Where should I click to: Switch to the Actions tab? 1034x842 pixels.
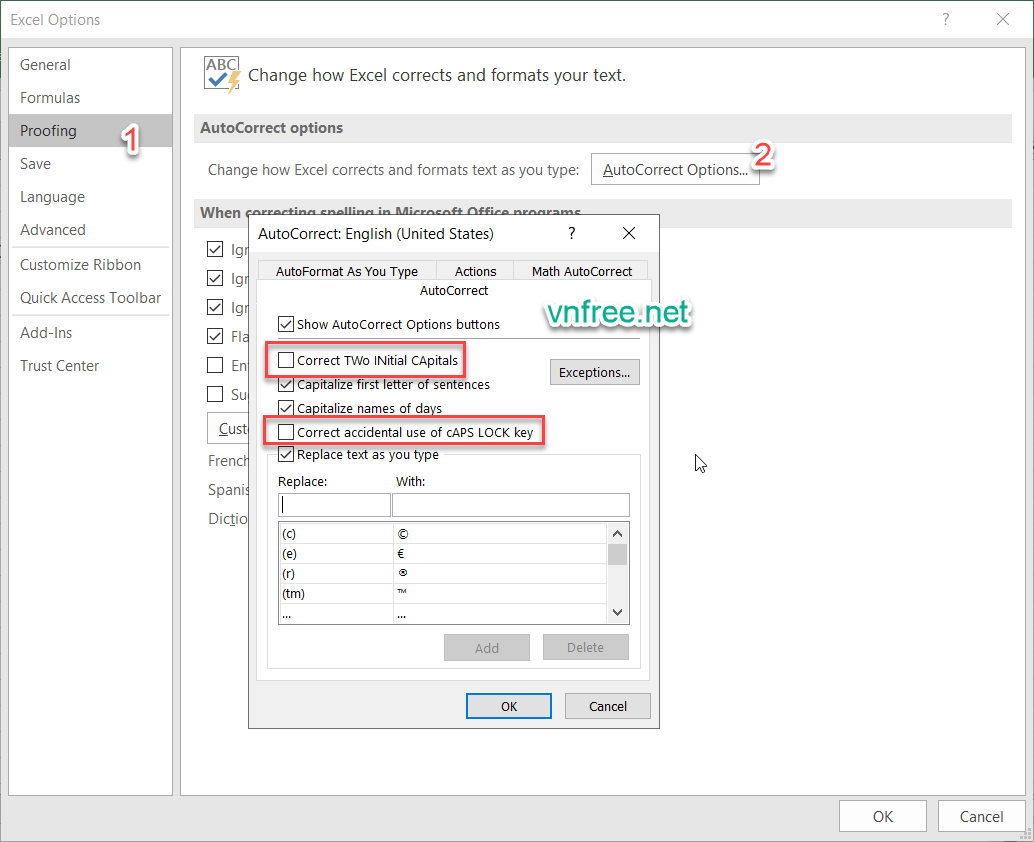click(475, 271)
